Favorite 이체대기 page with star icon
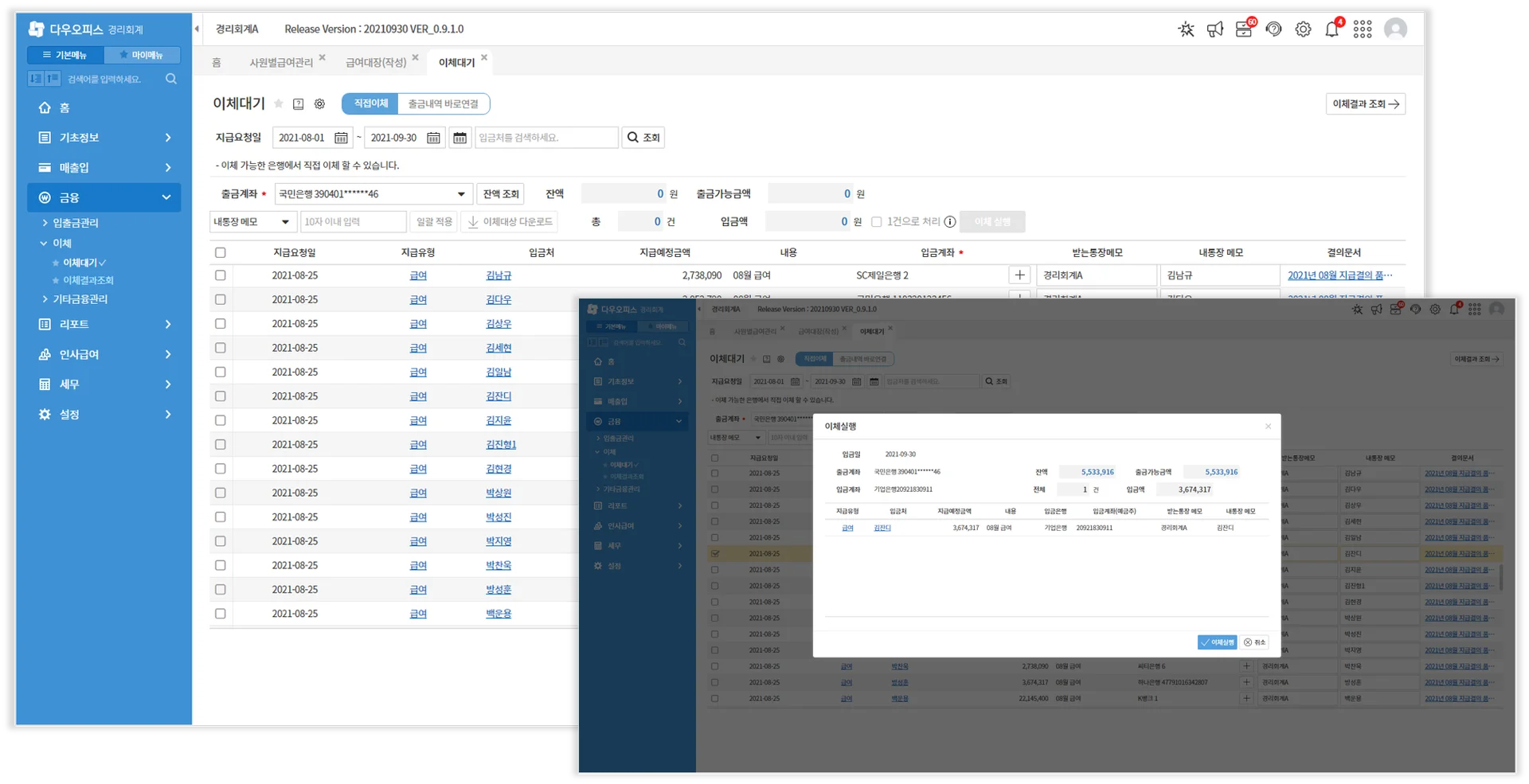 (x=279, y=104)
